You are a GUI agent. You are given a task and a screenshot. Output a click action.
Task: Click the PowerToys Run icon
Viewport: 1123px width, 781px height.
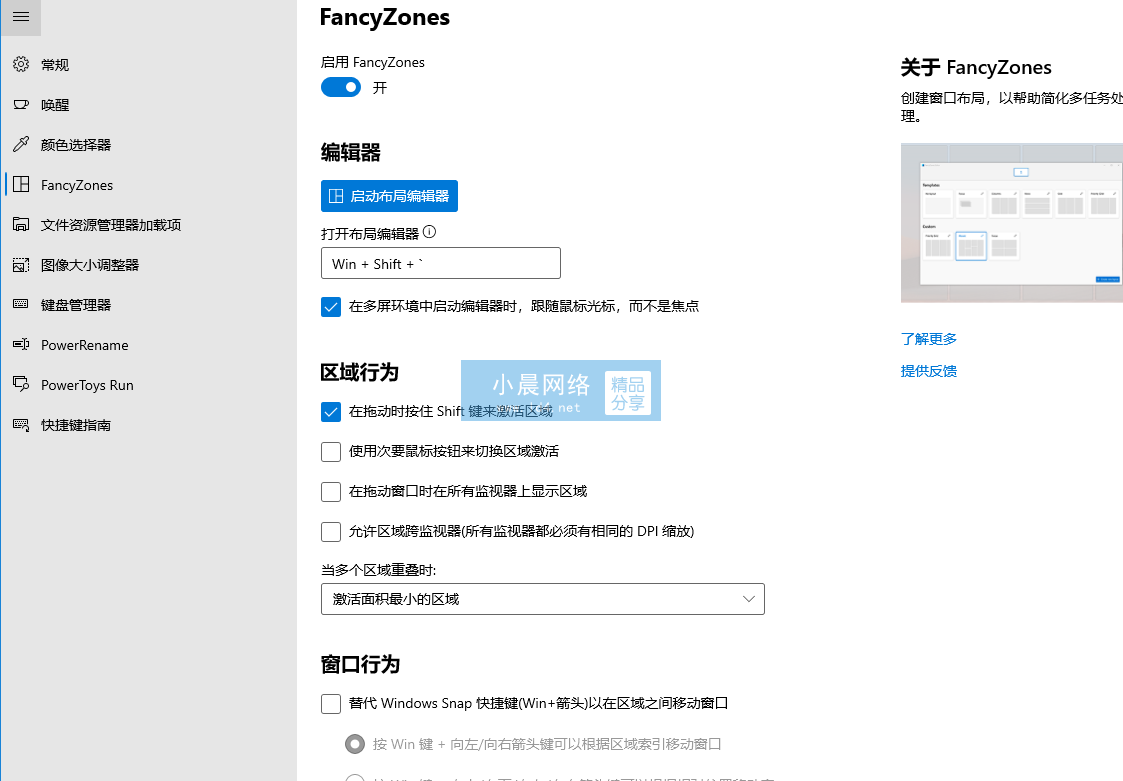coord(21,385)
